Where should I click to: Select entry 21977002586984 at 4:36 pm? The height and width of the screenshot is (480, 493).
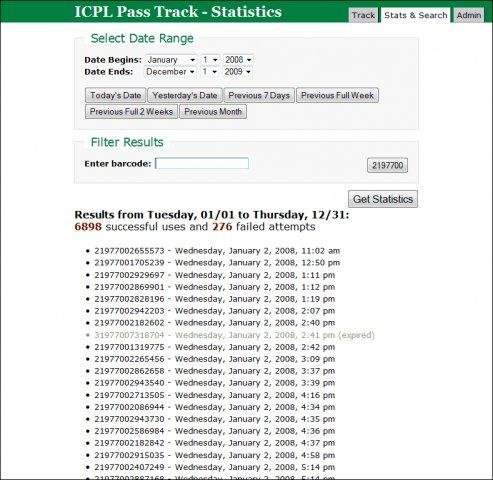pos(215,431)
